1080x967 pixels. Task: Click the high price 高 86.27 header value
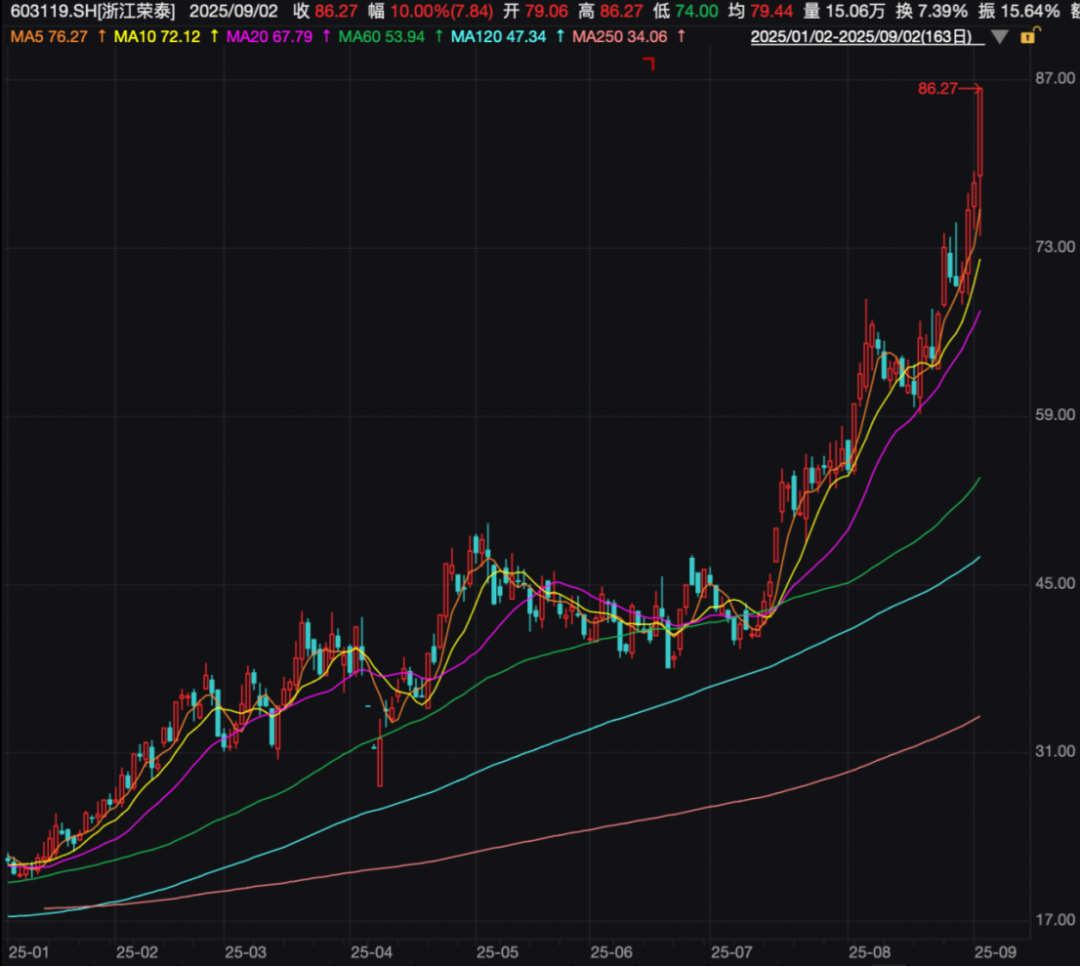[610, 12]
